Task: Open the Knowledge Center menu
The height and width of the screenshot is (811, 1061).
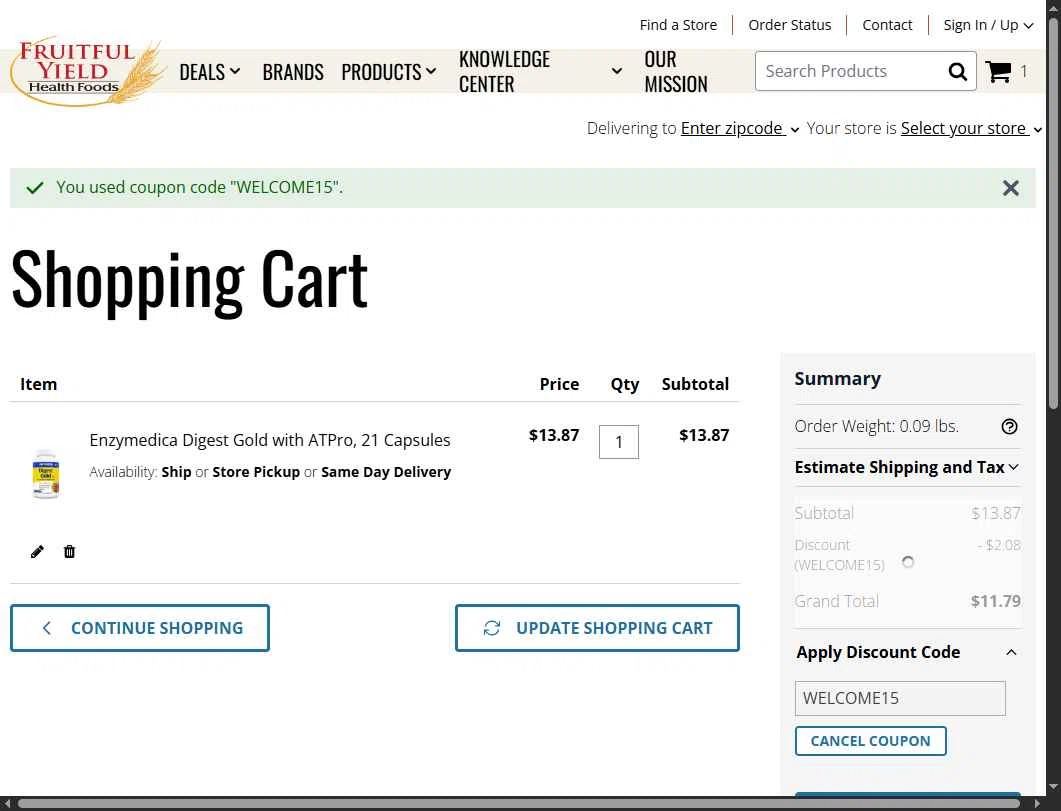Action: click(540, 72)
